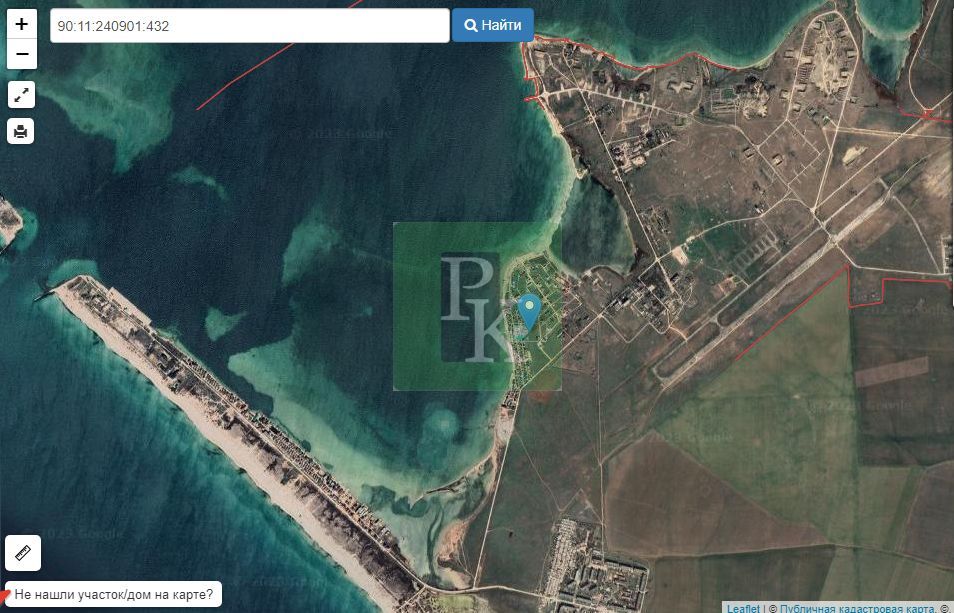This screenshot has width=954, height=613.
Task: Activate the ruler measurement tool
Action: pos(22,551)
